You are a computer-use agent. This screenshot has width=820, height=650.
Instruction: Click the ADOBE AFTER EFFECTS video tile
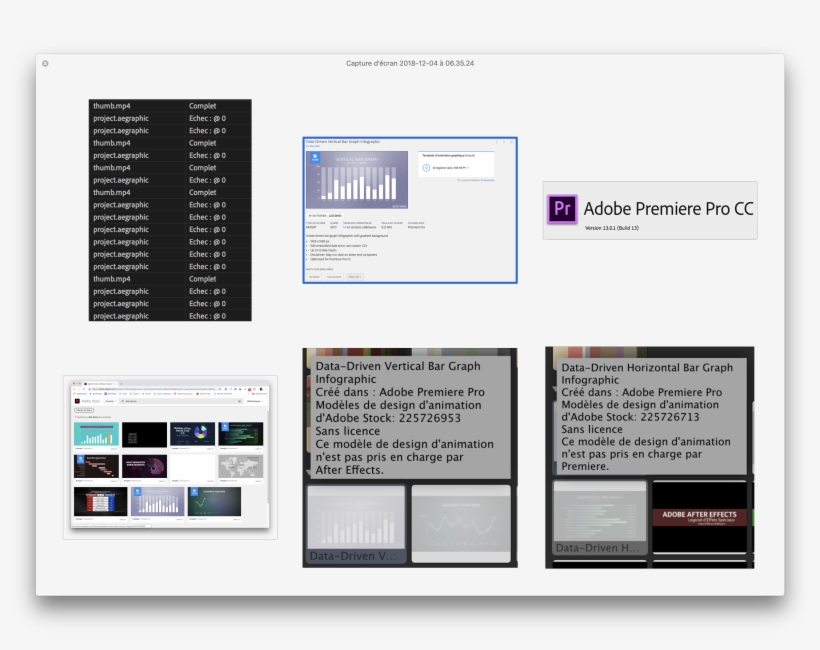pyautogui.click(x=699, y=517)
